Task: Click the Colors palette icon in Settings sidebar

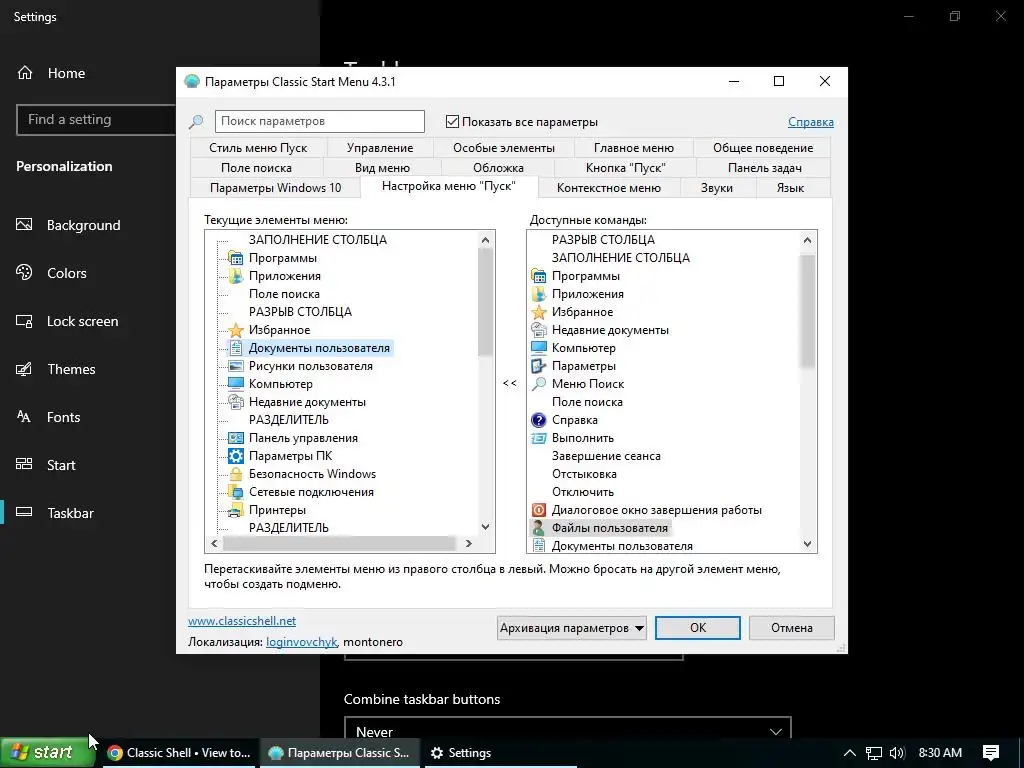Action: point(24,273)
